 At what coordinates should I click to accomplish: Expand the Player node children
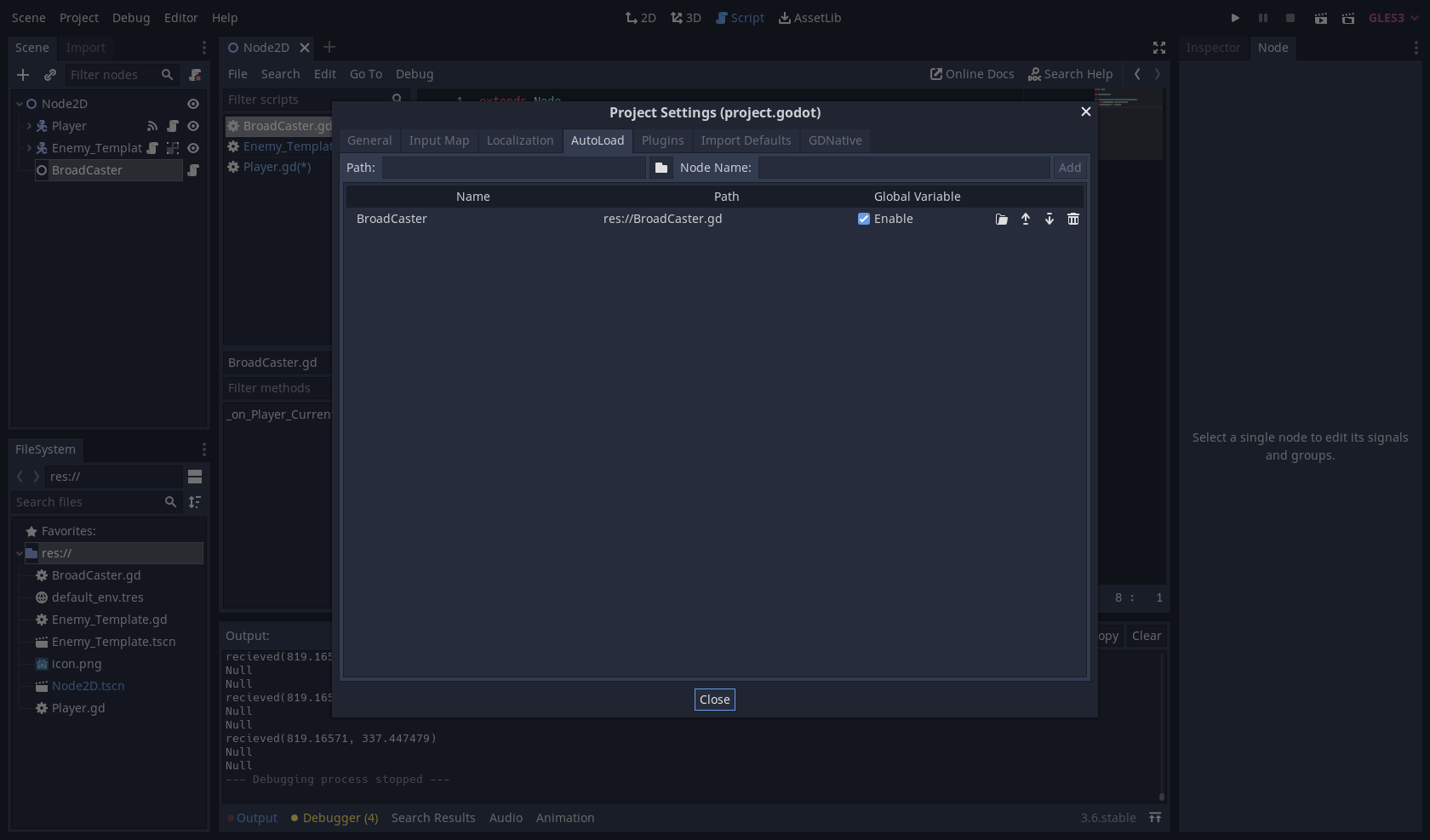pos(30,126)
